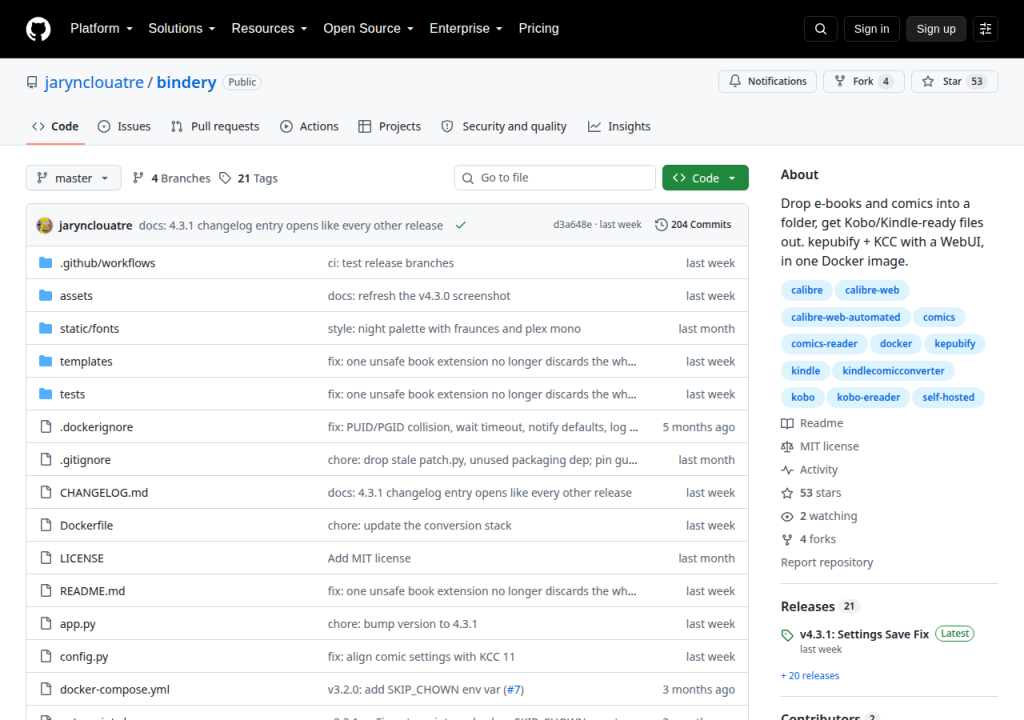The width and height of the screenshot is (1024, 720).
Task: Select the Code tab
Action: click(56, 127)
